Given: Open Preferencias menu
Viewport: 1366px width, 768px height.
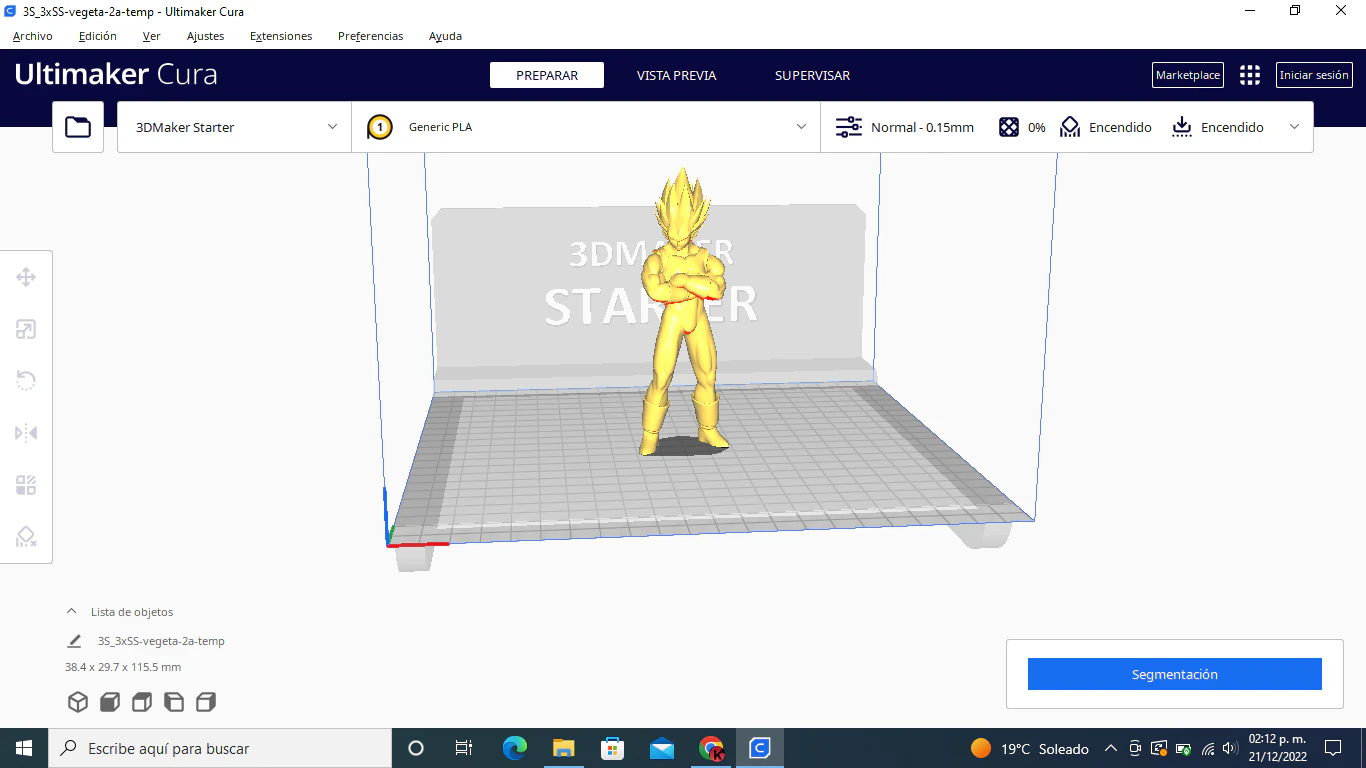Looking at the screenshot, I should [370, 36].
